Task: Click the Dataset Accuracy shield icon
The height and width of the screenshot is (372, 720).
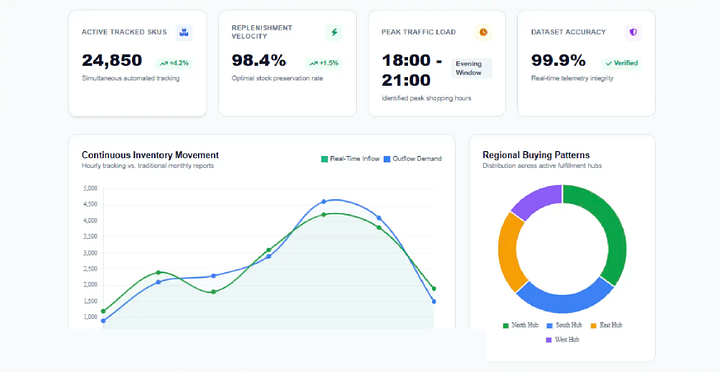Action: [x=633, y=32]
